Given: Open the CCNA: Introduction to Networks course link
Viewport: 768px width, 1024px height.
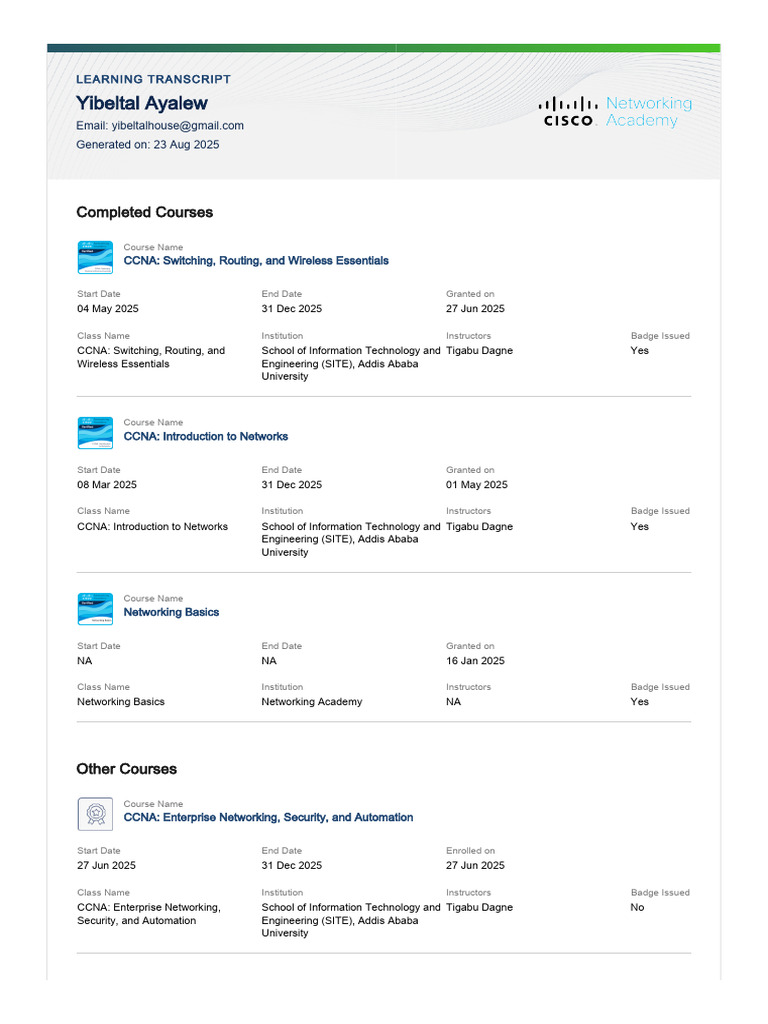Looking at the screenshot, I should [206, 436].
